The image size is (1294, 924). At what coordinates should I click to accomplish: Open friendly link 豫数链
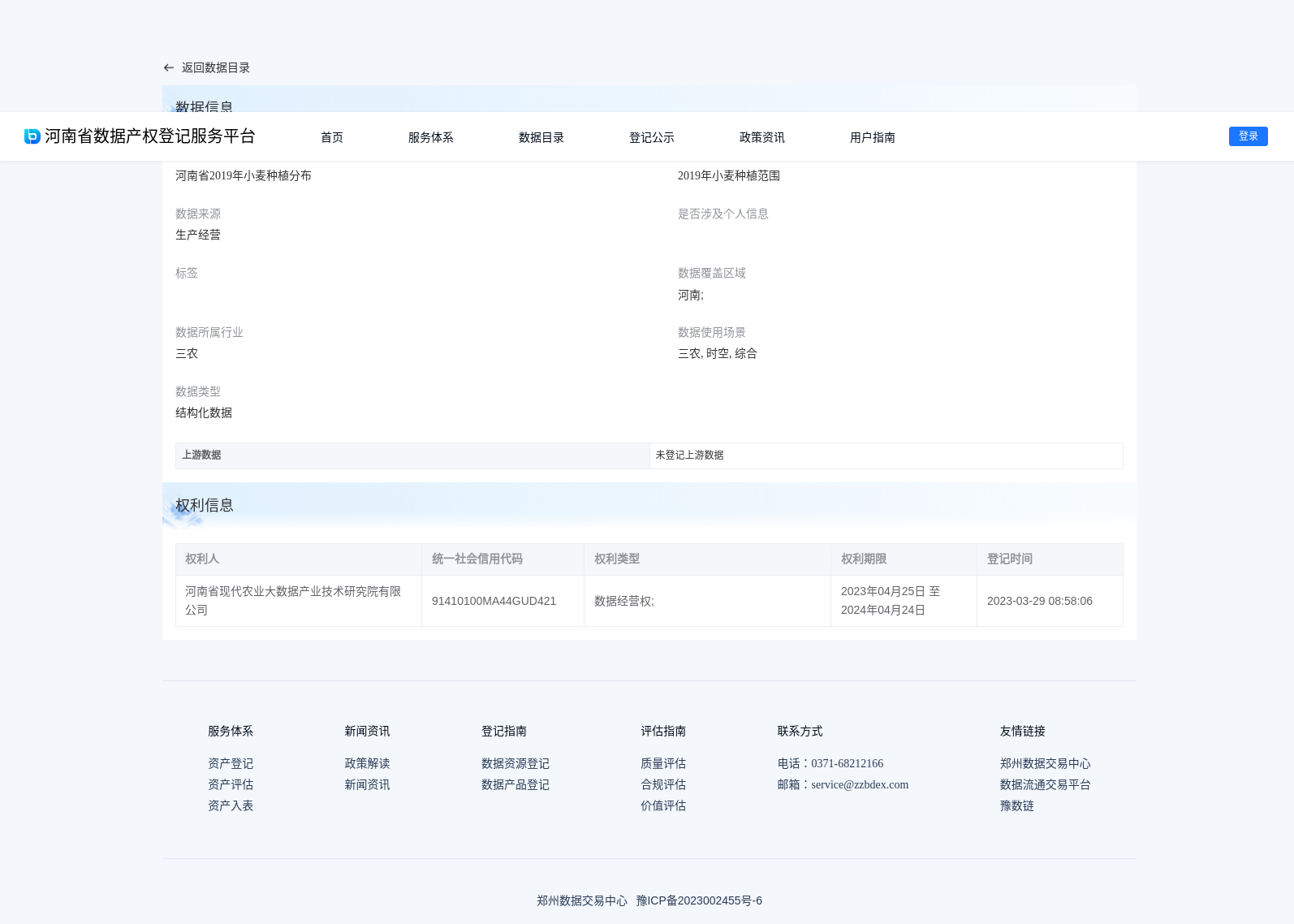click(x=1017, y=805)
